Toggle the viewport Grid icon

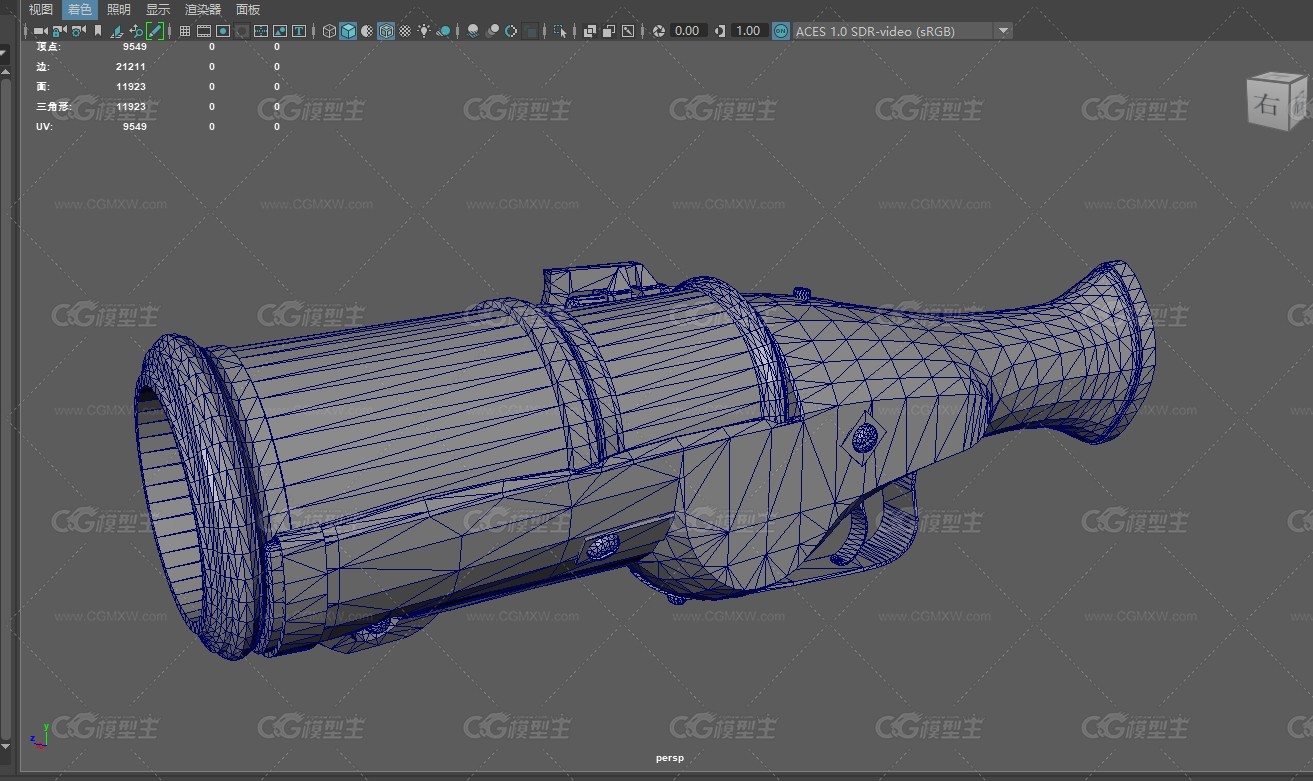click(184, 31)
